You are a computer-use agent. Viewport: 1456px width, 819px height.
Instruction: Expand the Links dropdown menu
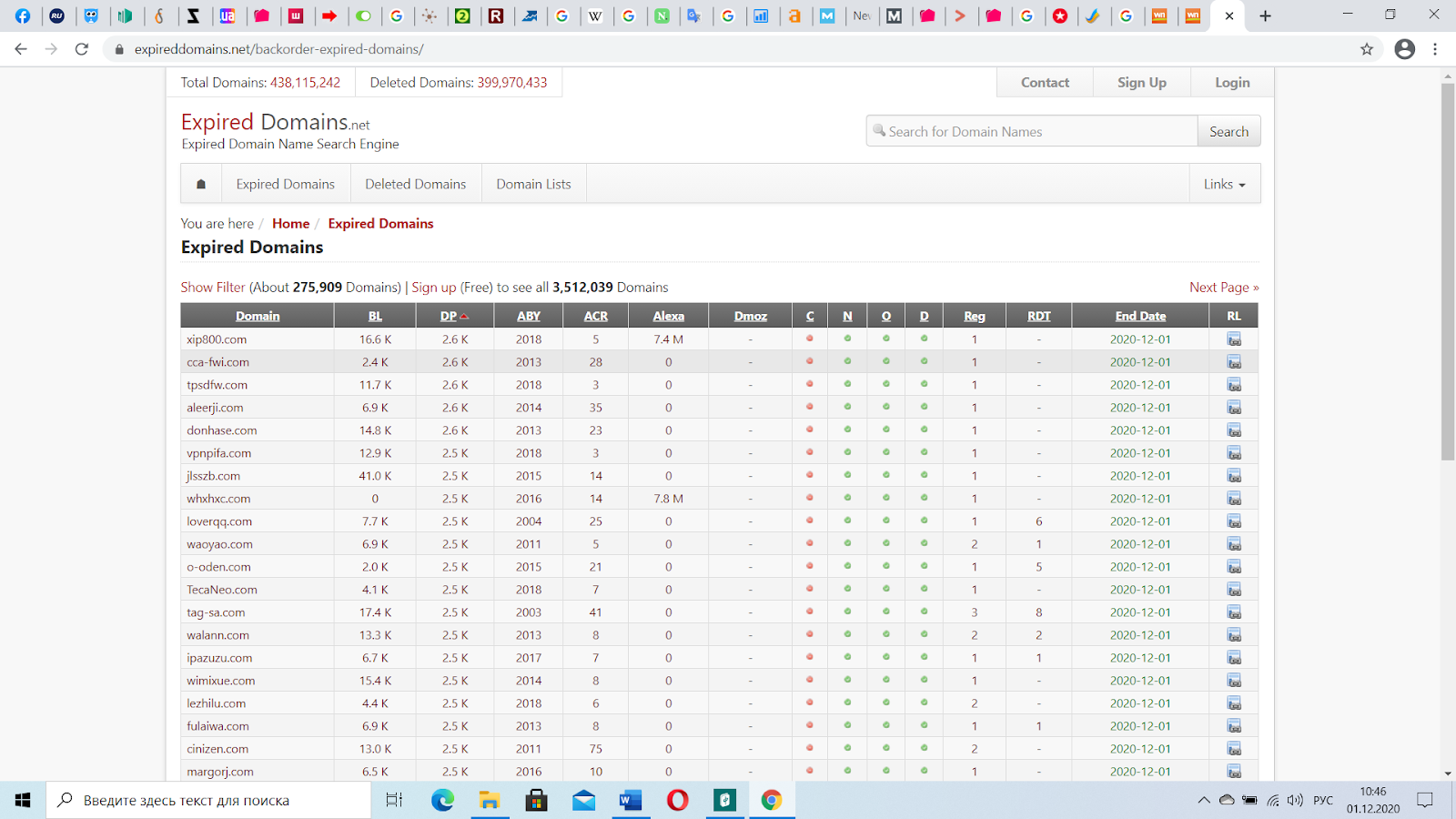coord(1225,184)
